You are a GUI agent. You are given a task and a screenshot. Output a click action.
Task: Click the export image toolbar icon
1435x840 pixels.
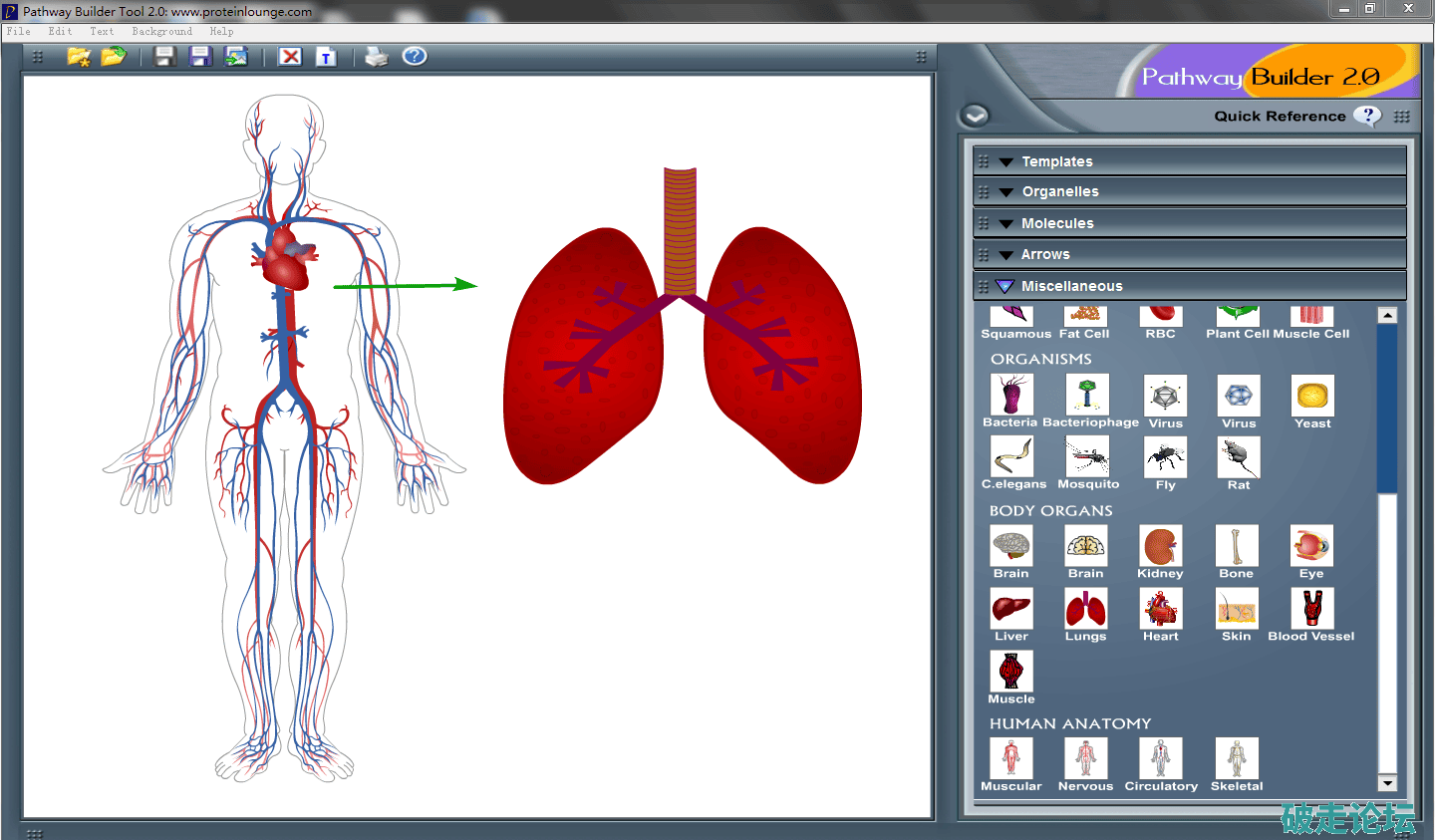coord(236,57)
